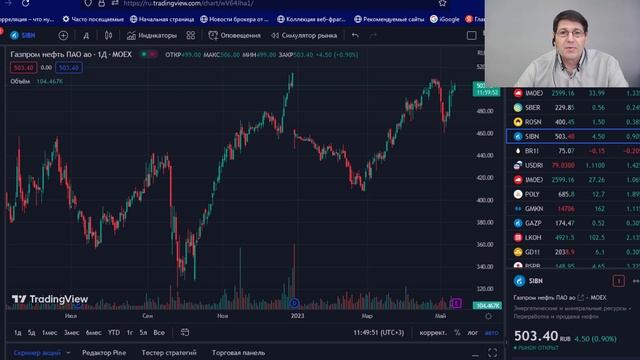Click the Объём volume indicator label

click(20, 81)
